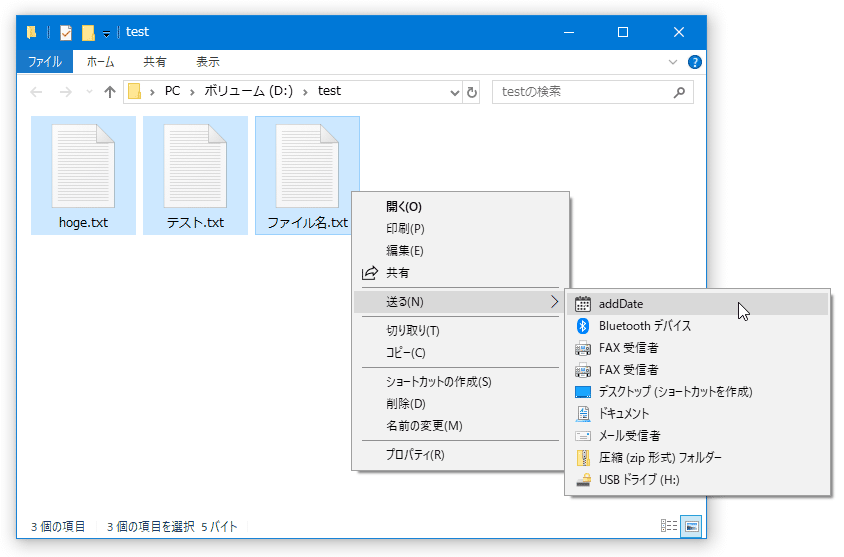Click the mail recipient envelope icon
This screenshot has width=844, height=557.
pos(582,435)
